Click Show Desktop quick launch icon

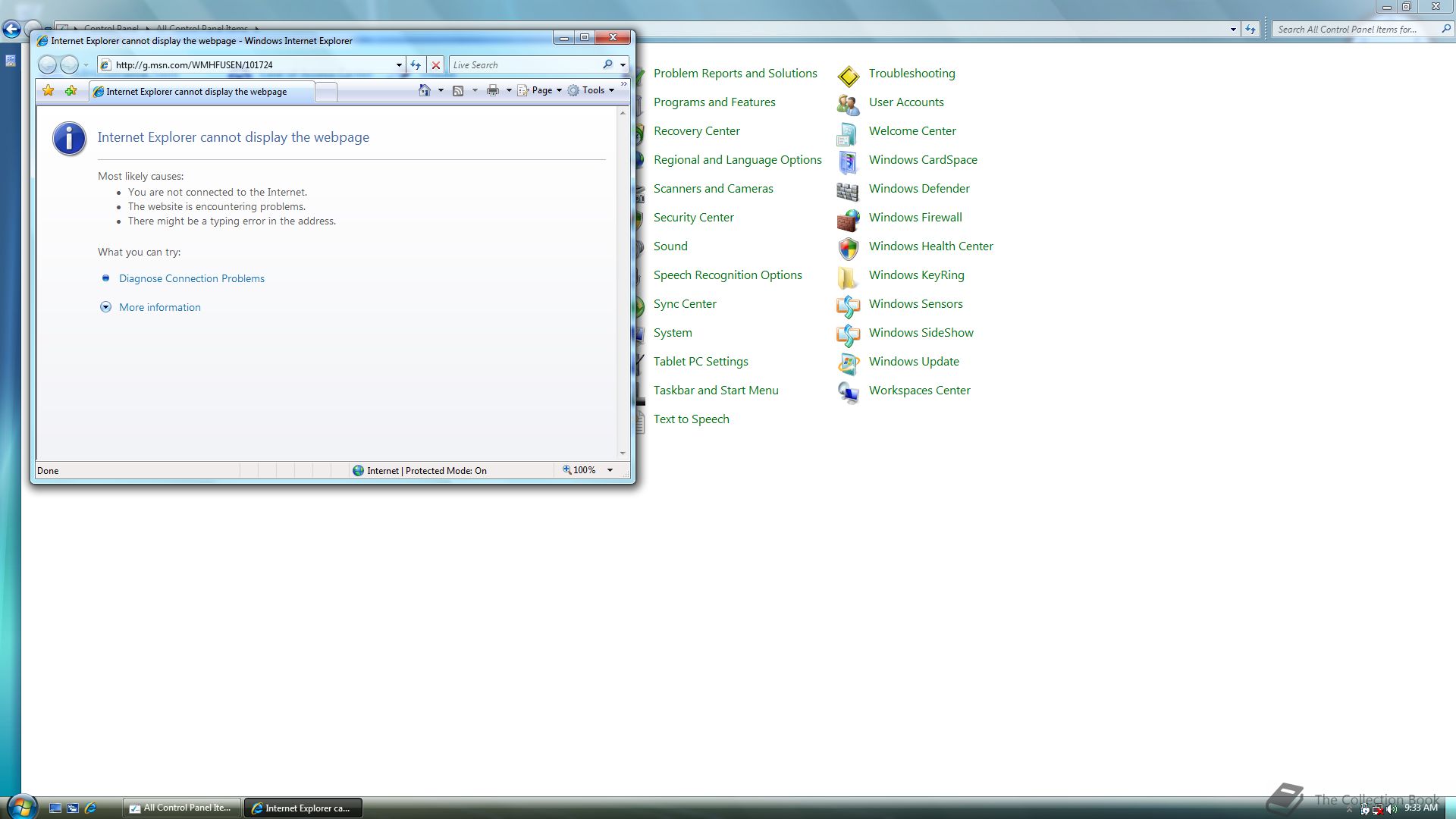pyautogui.click(x=55, y=808)
